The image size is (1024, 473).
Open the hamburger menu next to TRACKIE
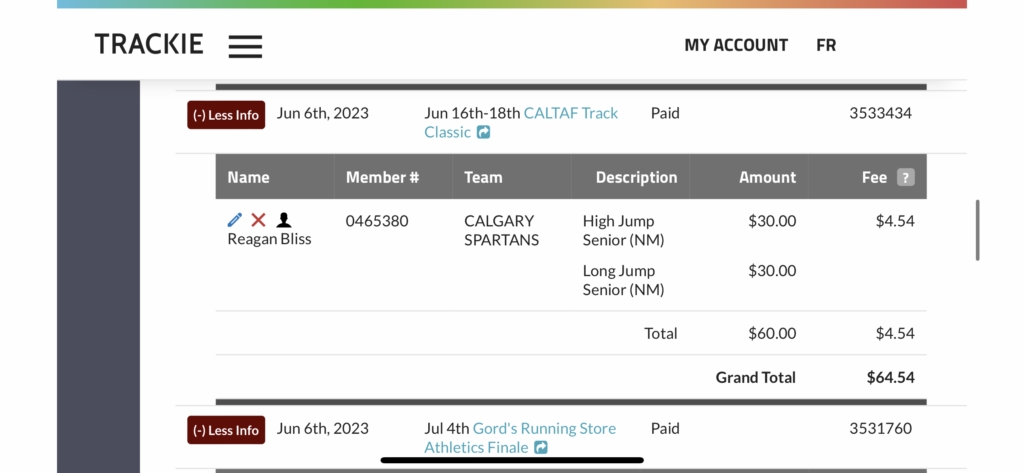pos(245,46)
